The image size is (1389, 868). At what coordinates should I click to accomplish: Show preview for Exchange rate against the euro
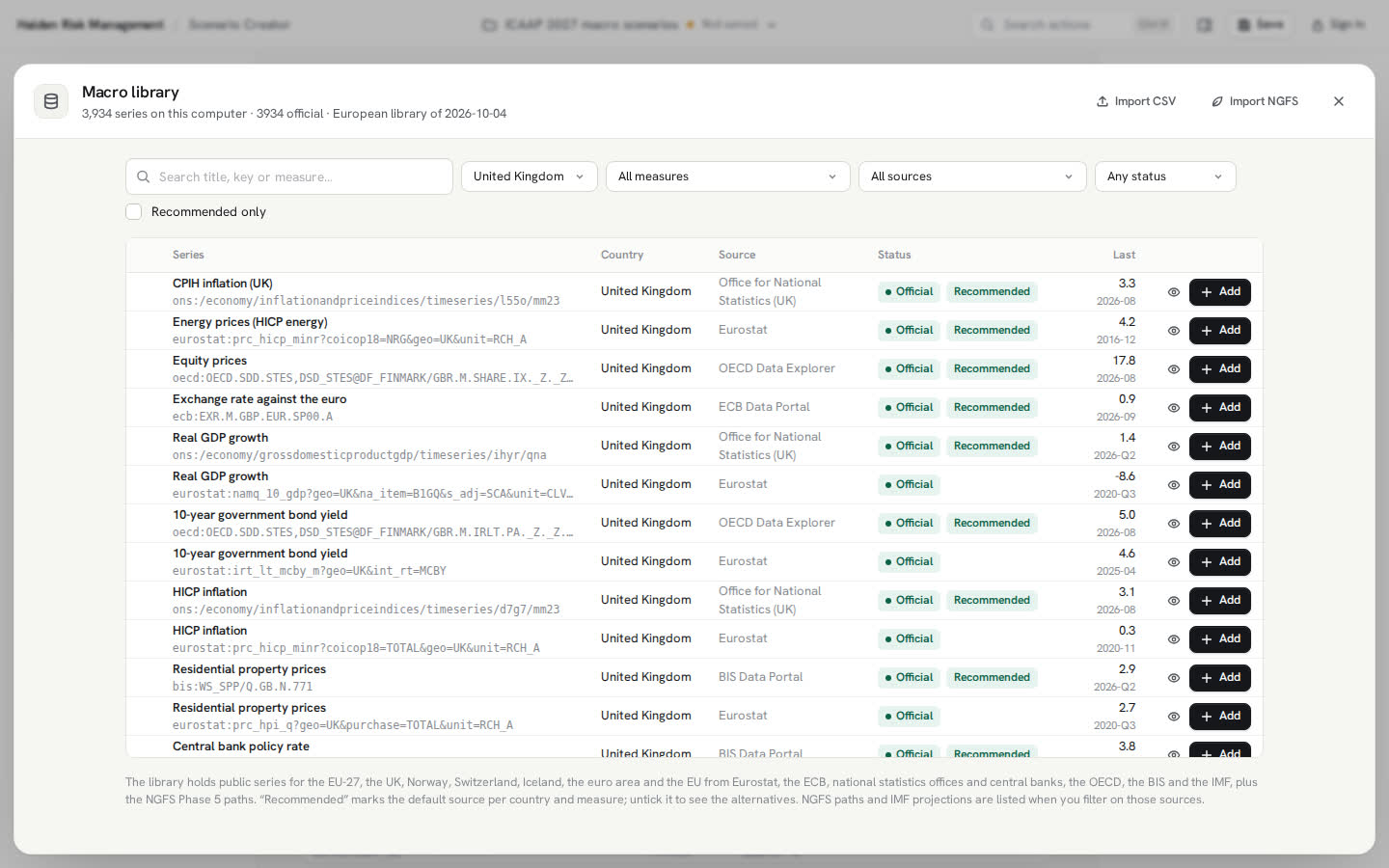[1174, 408]
